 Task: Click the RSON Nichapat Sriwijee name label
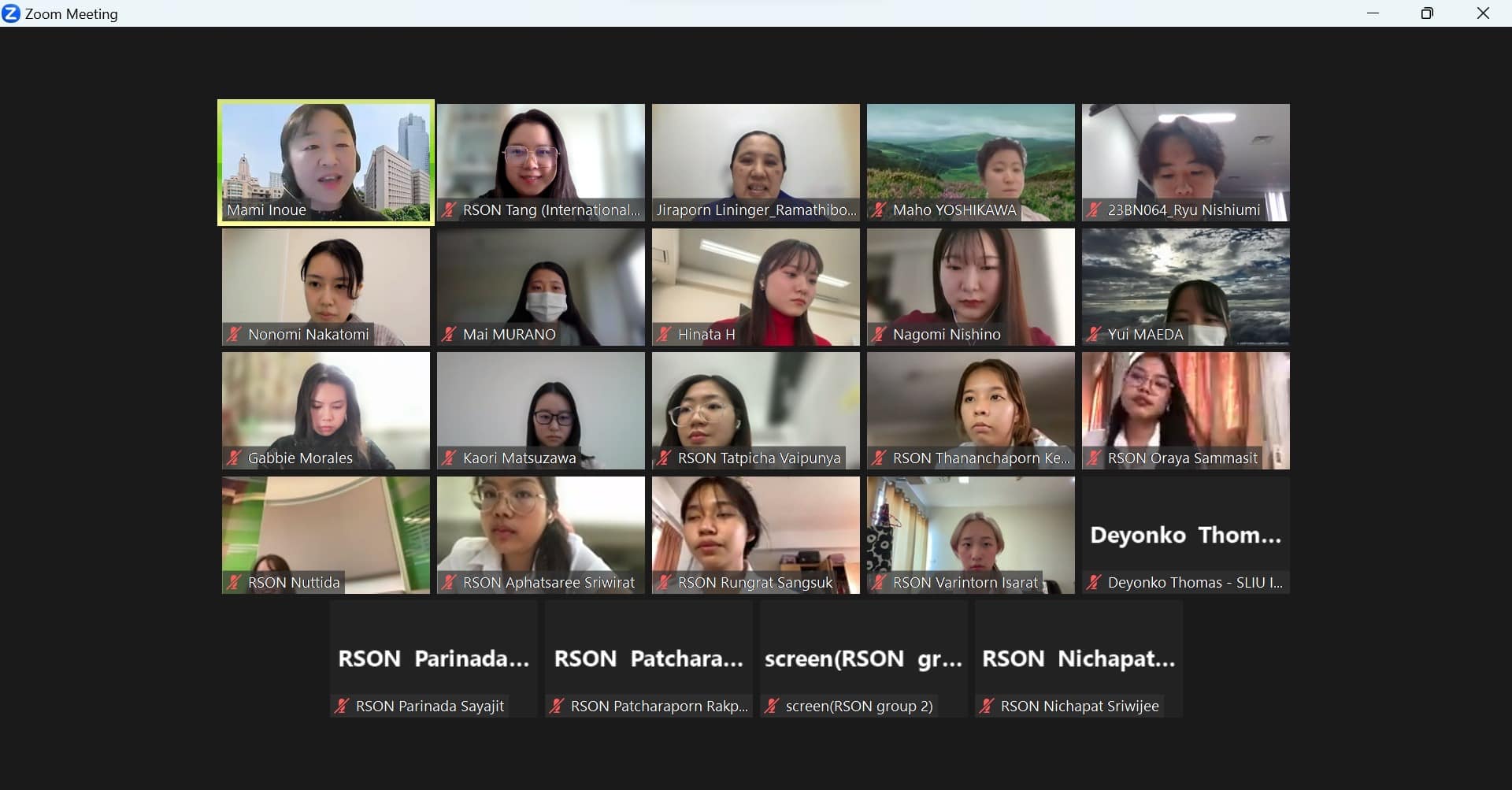coord(1080,707)
